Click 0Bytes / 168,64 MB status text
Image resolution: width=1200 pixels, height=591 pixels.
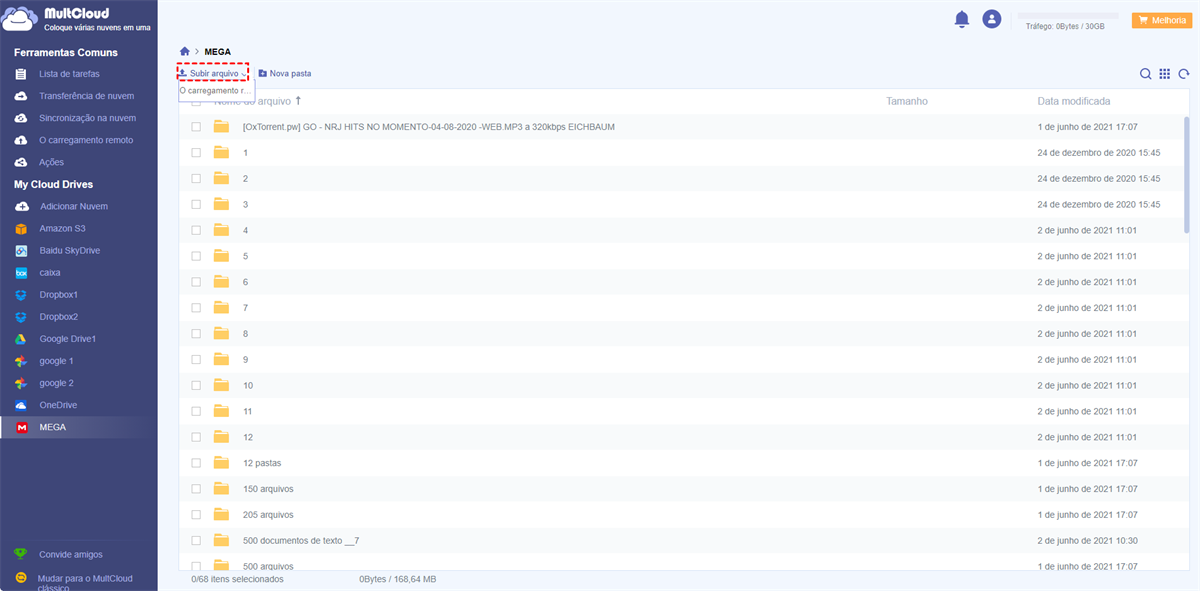pos(398,579)
